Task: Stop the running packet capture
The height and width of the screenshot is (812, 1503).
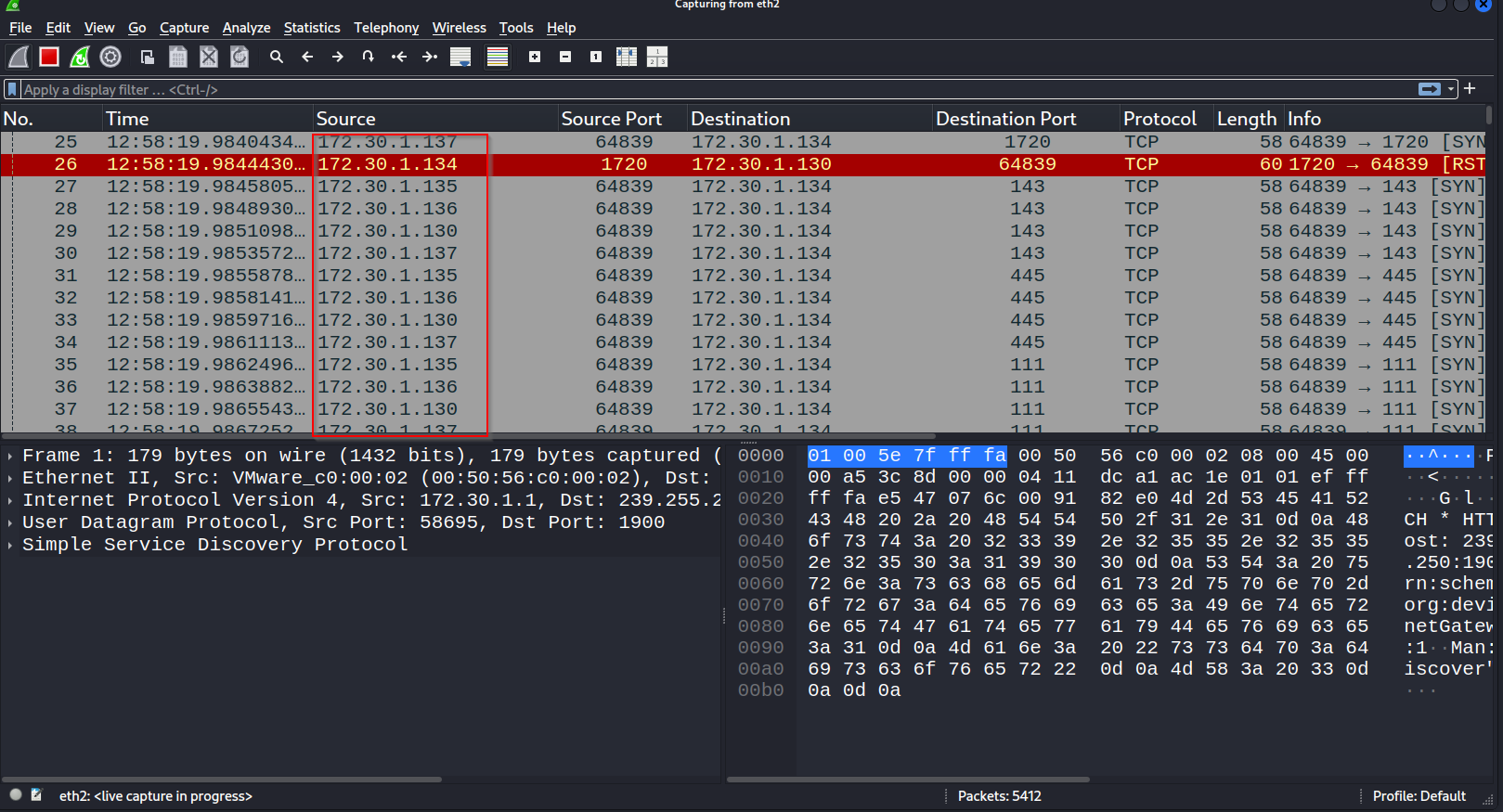Action: point(49,58)
